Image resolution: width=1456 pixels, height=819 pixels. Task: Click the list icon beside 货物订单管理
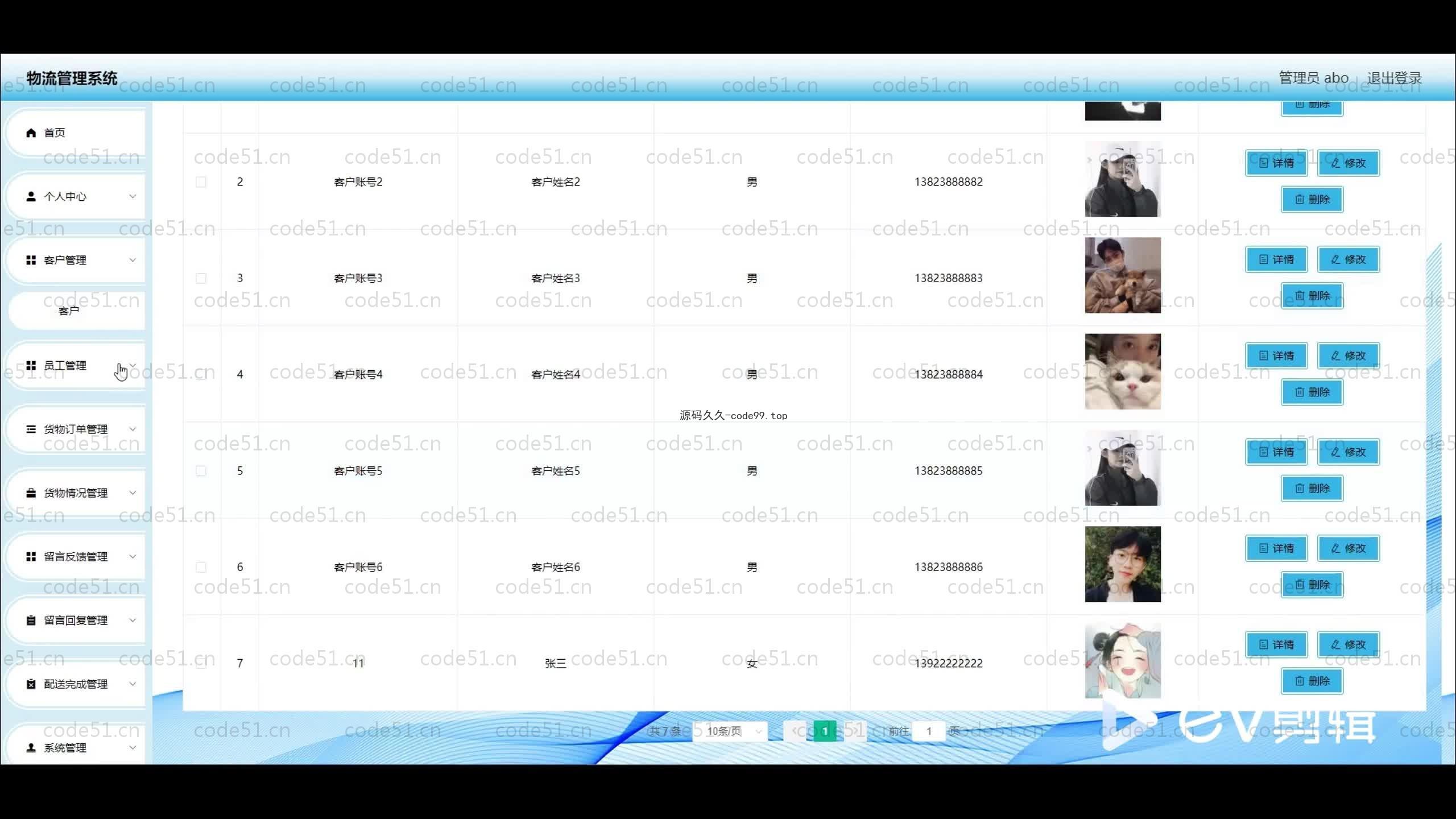pos(31,429)
